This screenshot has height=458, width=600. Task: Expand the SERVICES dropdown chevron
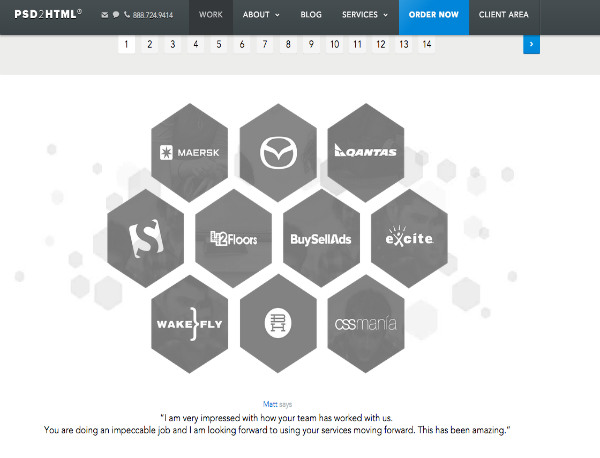[385, 15]
